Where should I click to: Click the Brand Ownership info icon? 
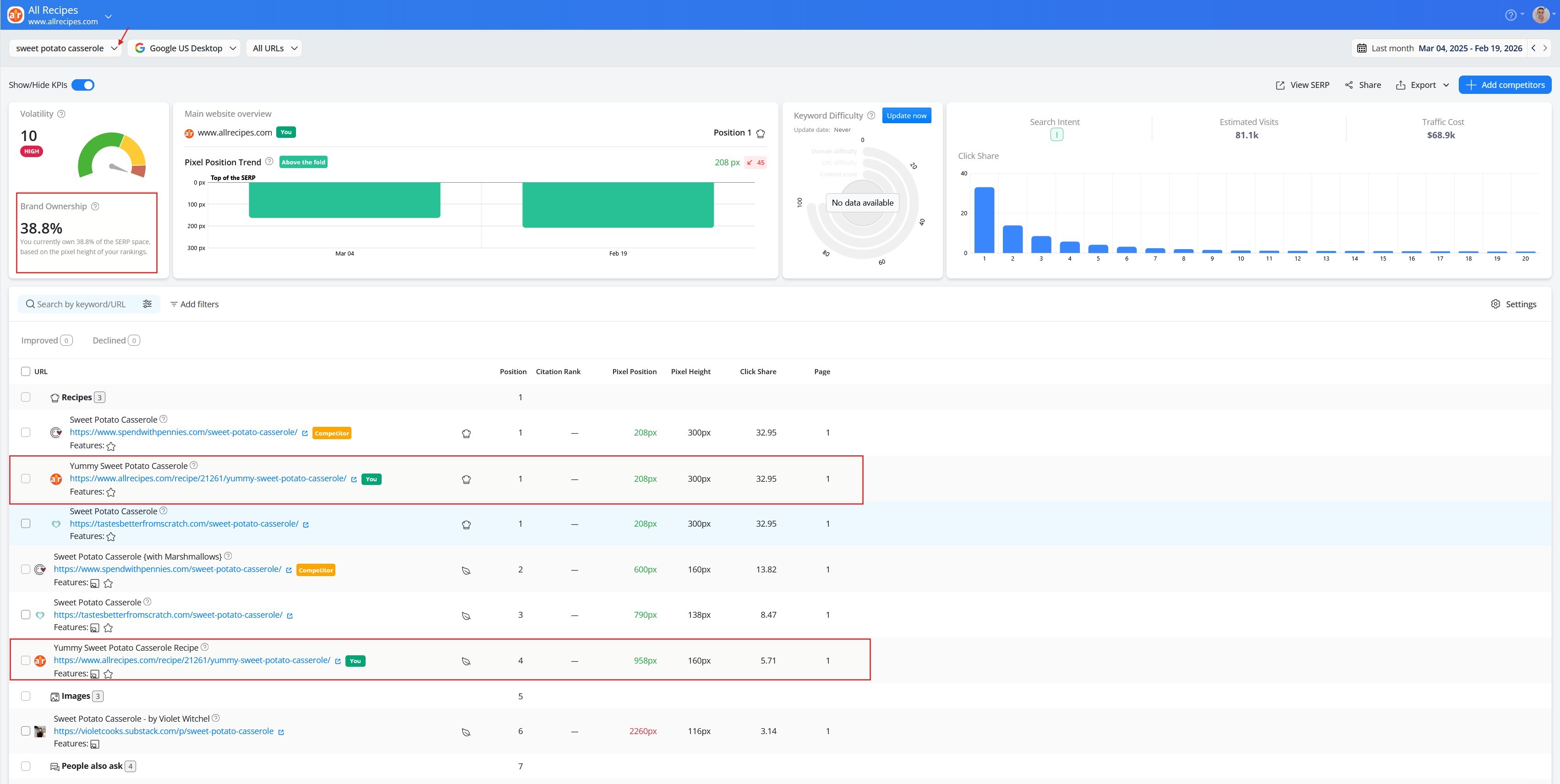(x=95, y=207)
